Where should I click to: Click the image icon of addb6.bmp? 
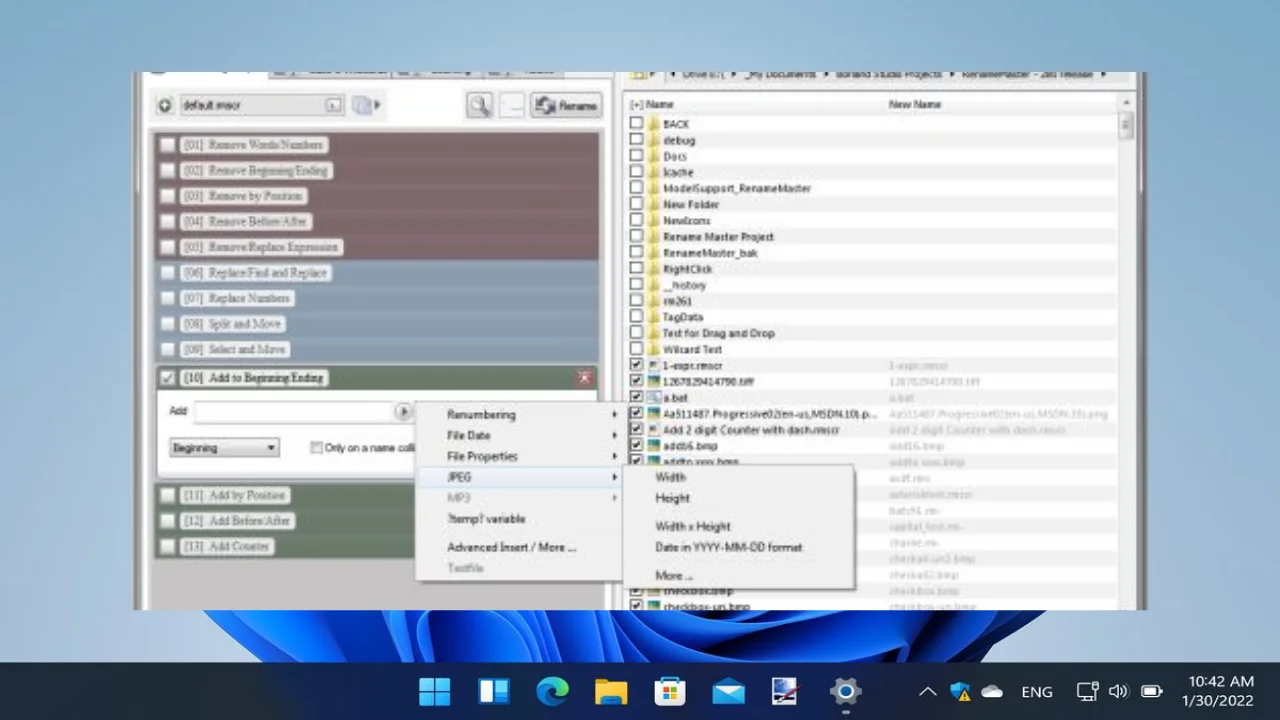pyautogui.click(x=654, y=446)
